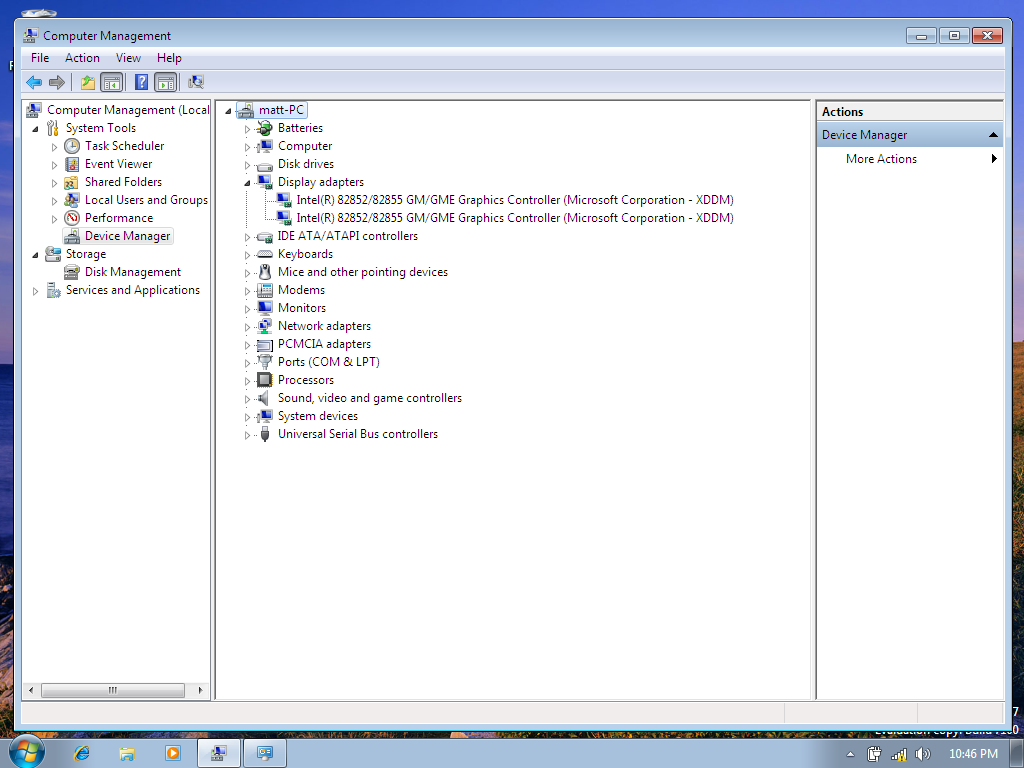The image size is (1024, 768).
Task: Expand the Computer device category
Action: pos(248,147)
